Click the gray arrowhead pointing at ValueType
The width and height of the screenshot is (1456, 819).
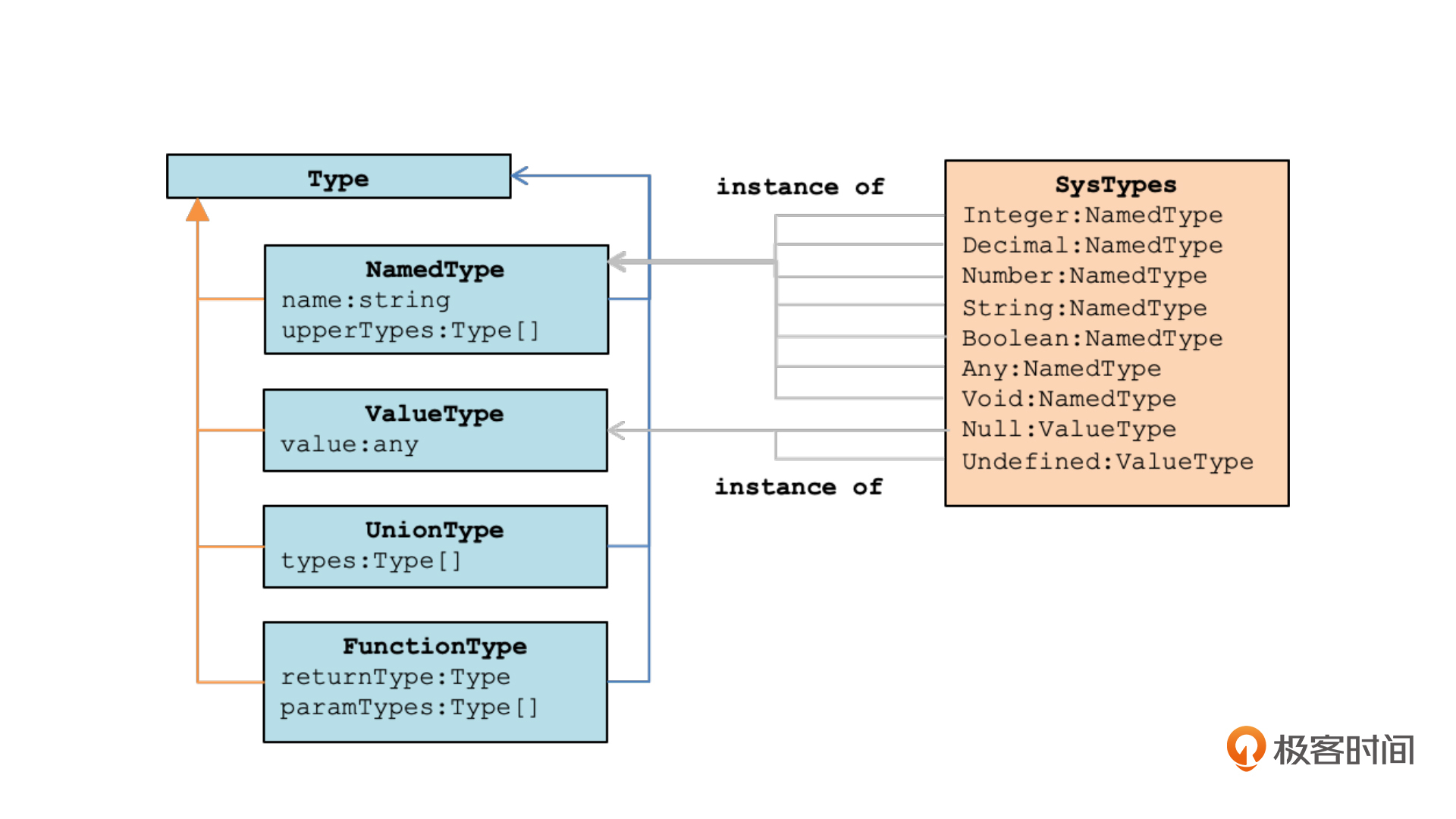(x=617, y=431)
